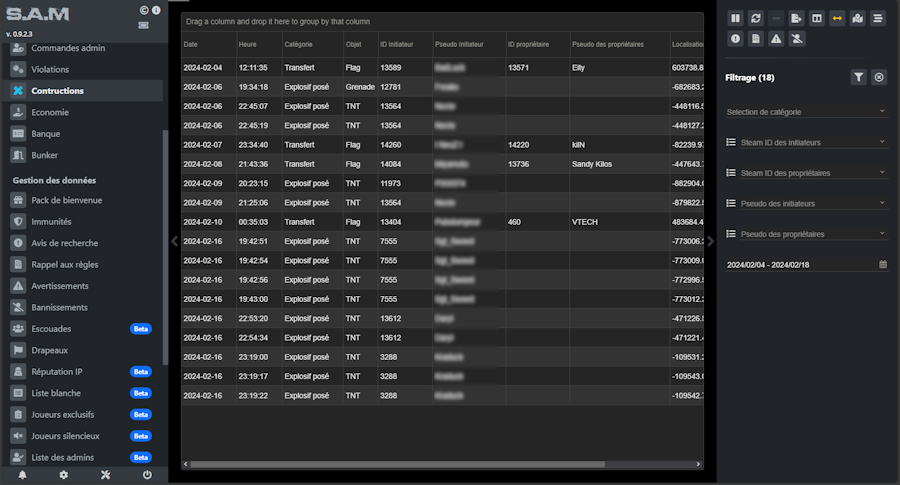The image size is (900, 485).
Task: Click the export file icon in the toolbar
Action: coord(796,18)
